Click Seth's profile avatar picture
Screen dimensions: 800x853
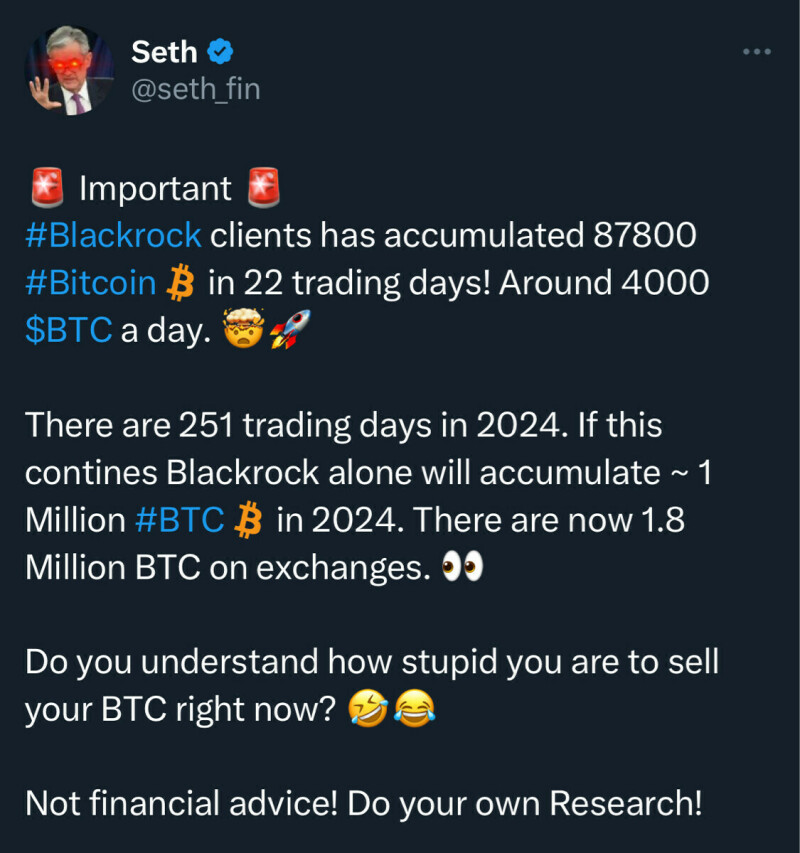coord(68,68)
